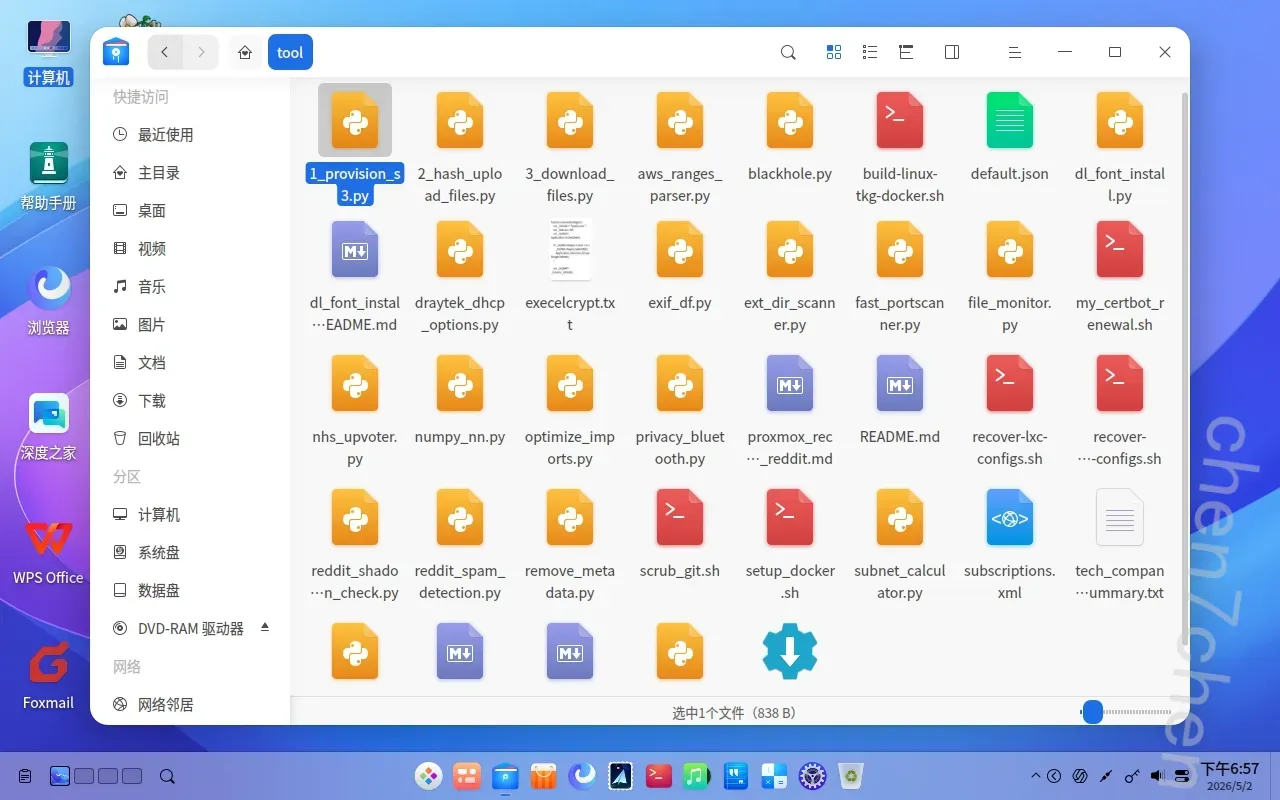Open 回收站 in the sidebar
The width and height of the screenshot is (1280, 800).
click(190, 439)
